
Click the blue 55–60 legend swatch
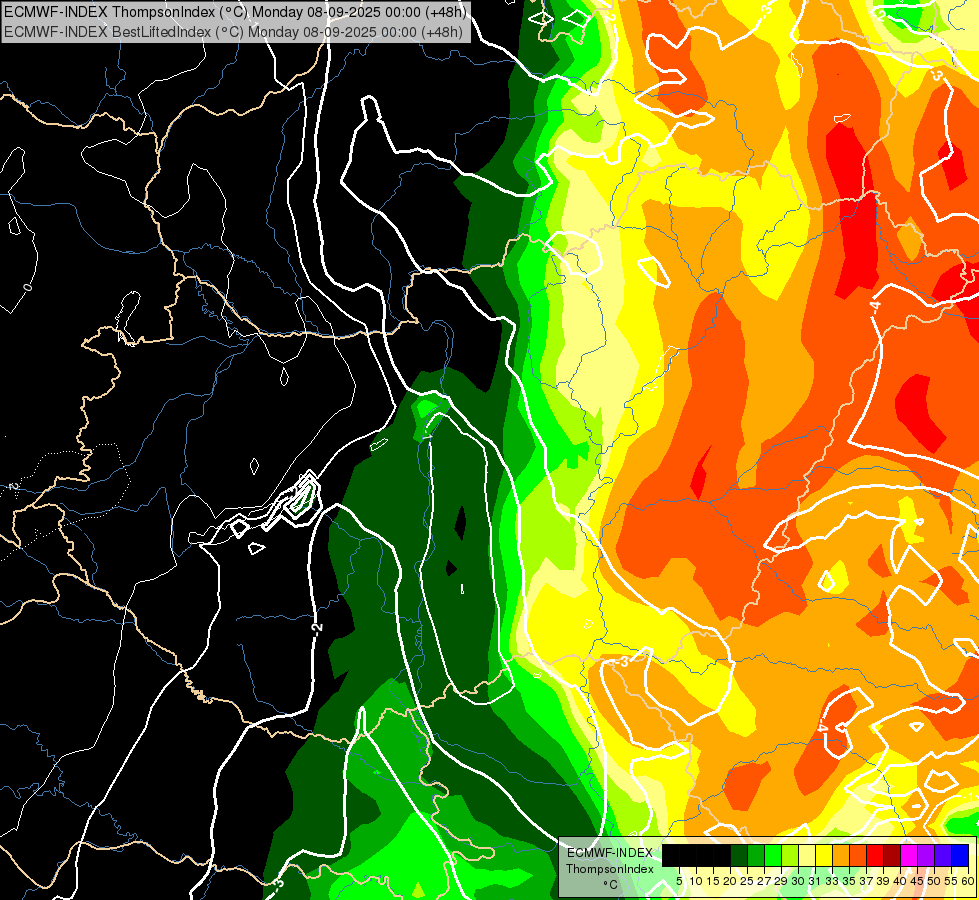tap(960, 855)
